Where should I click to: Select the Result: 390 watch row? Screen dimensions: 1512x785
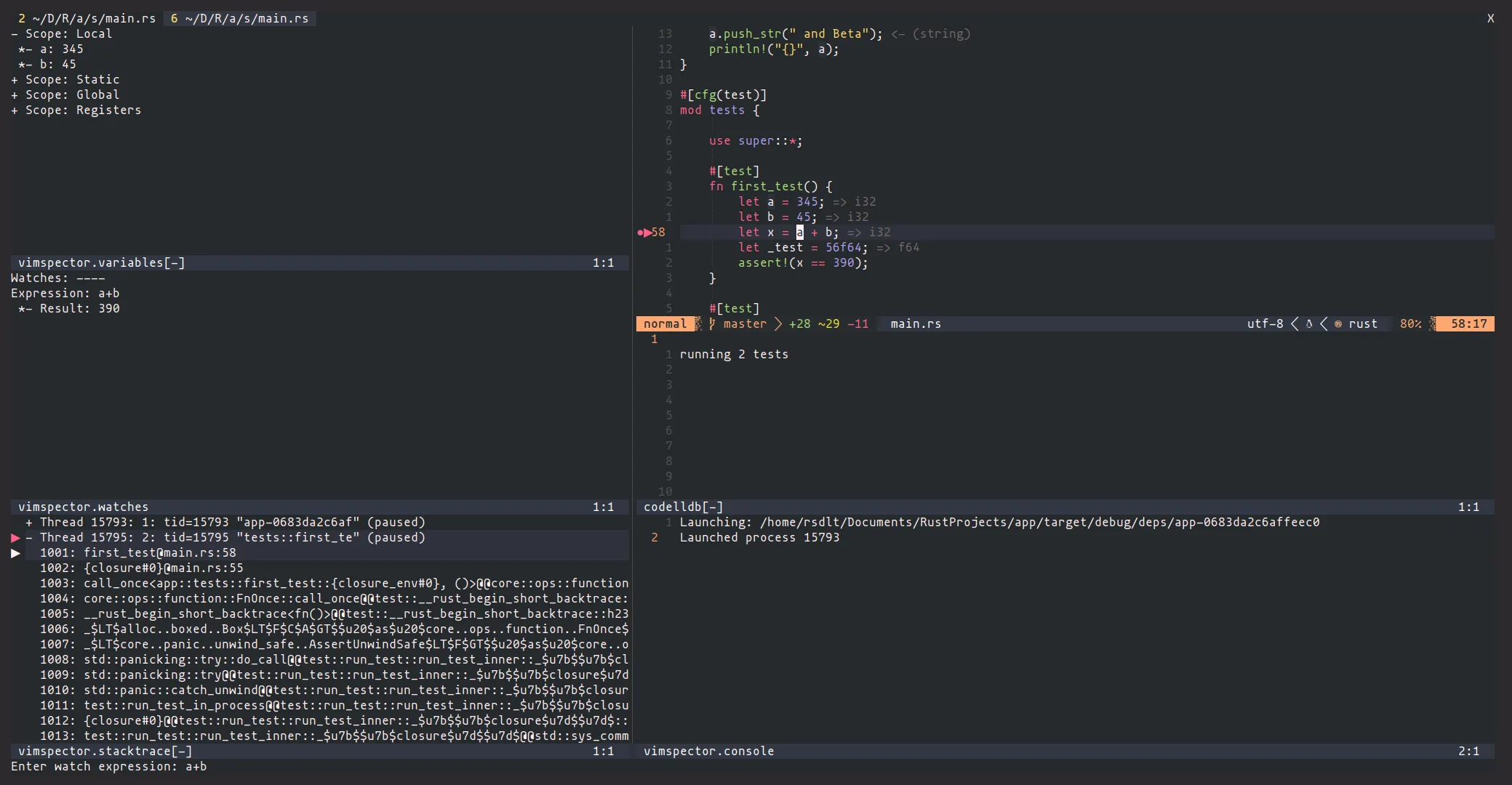coord(69,309)
